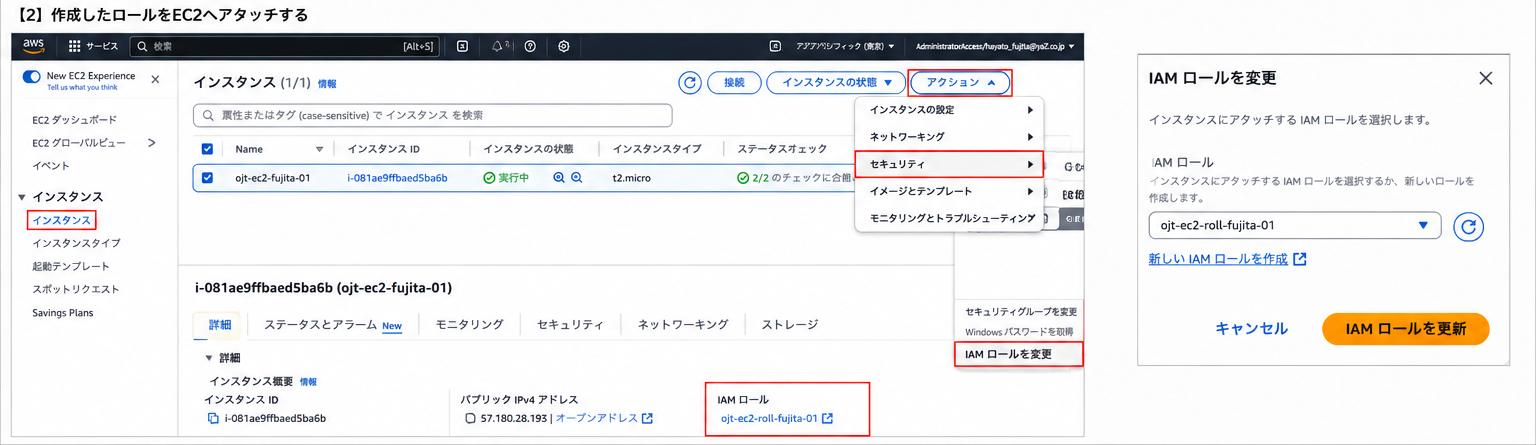Open ojt-ec2-roll-fujita-01 IAM role link

click(x=769, y=418)
